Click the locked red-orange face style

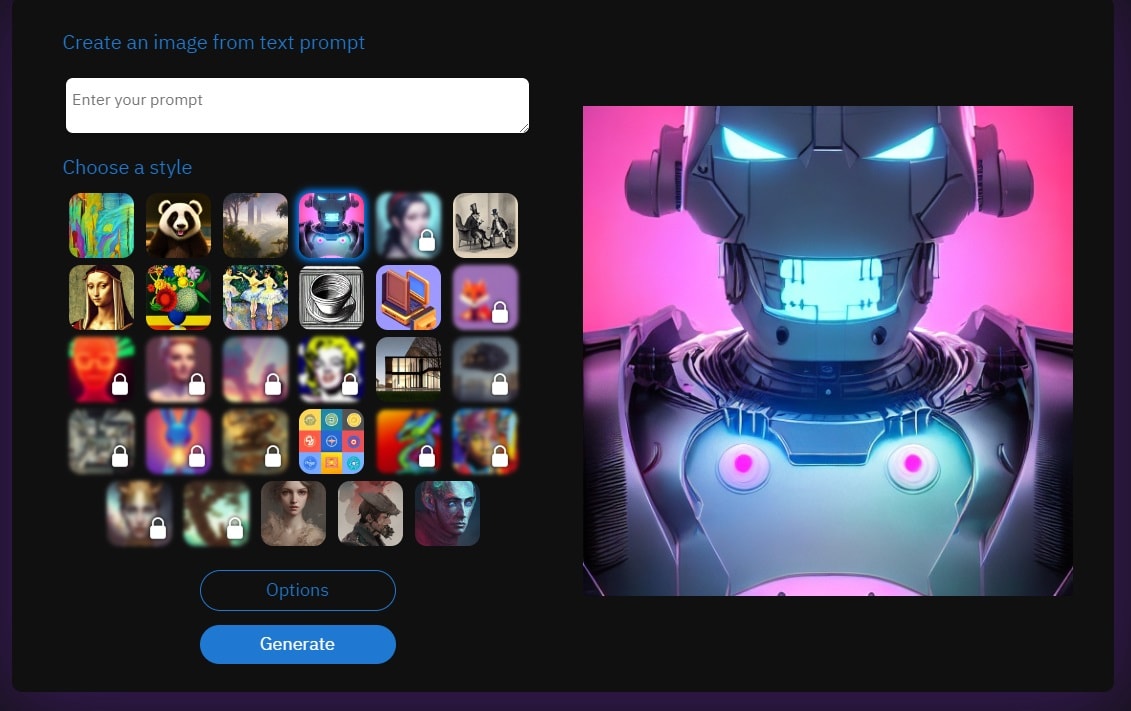coord(101,369)
